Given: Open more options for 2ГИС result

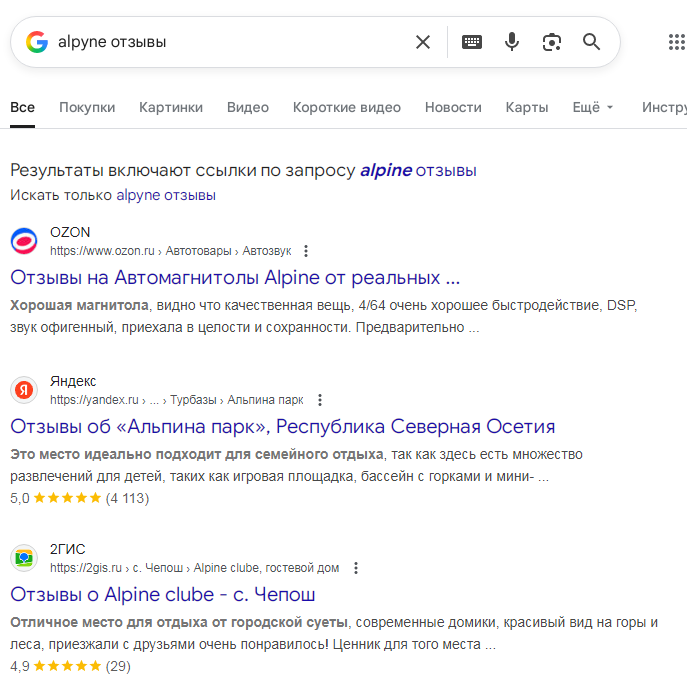Looking at the screenshot, I should pos(355,568).
